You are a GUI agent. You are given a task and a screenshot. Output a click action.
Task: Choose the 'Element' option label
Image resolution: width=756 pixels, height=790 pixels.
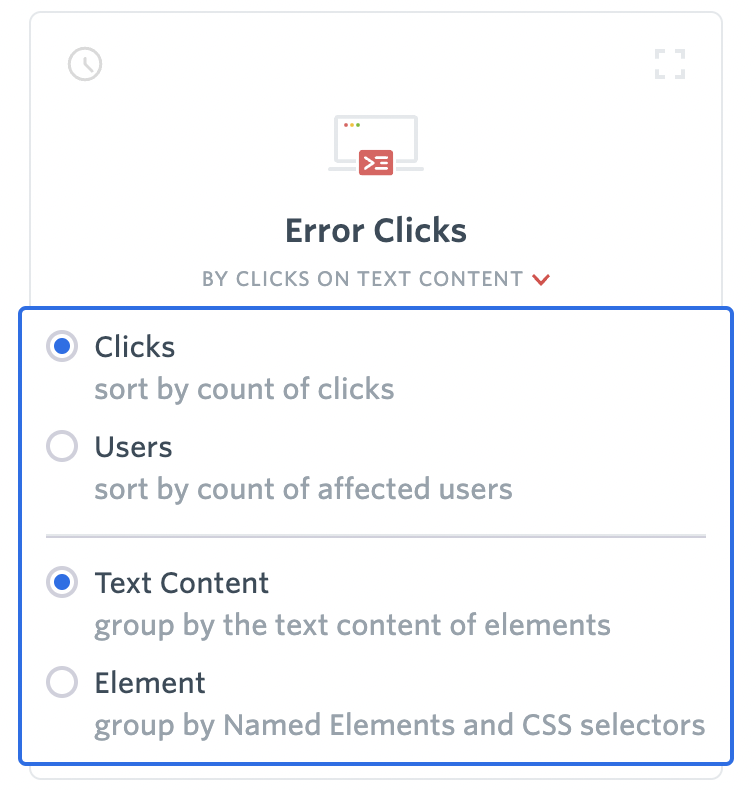click(x=150, y=683)
